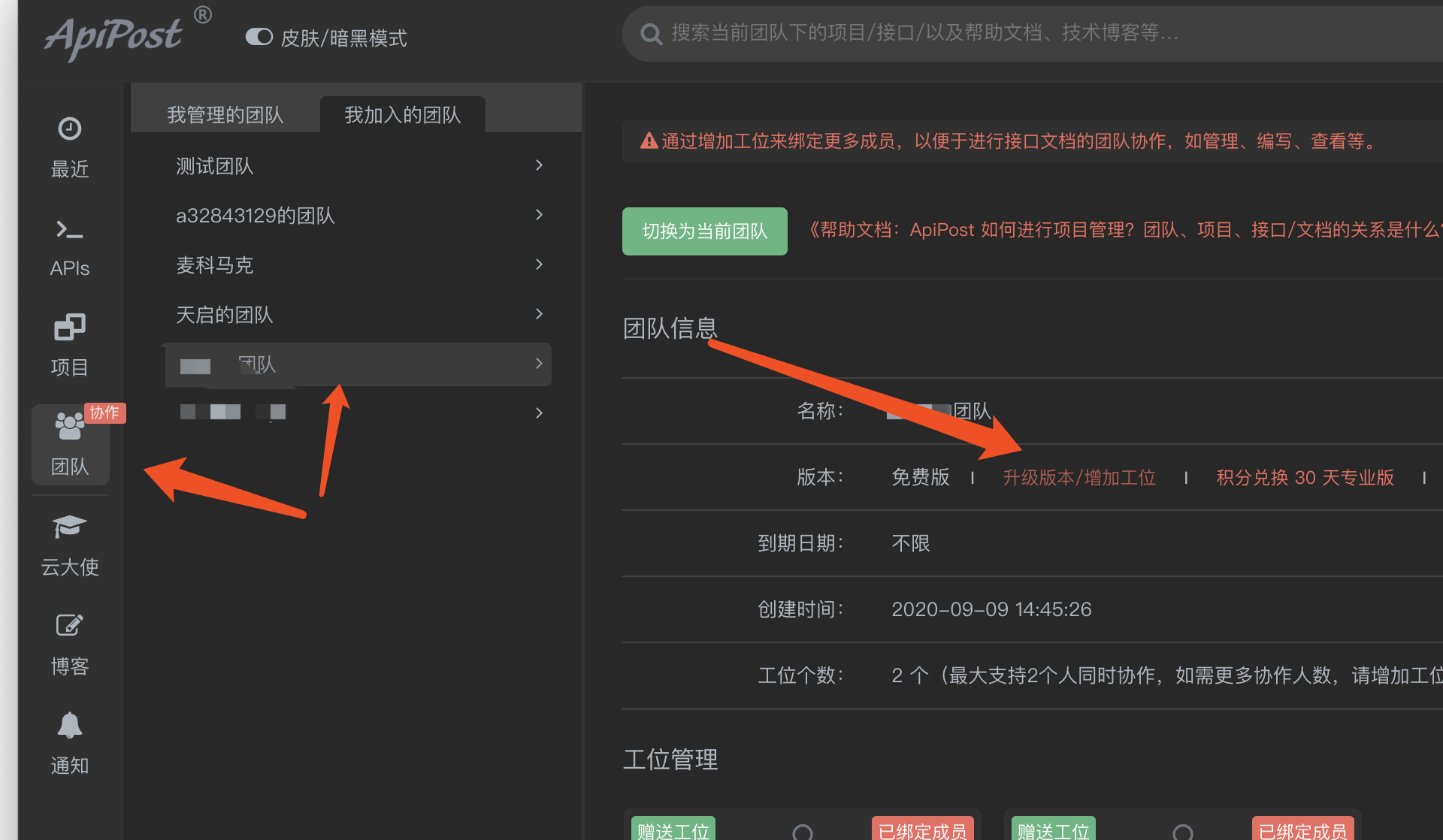Click the first 赠送工位 green tag

[x=673, y=829]
